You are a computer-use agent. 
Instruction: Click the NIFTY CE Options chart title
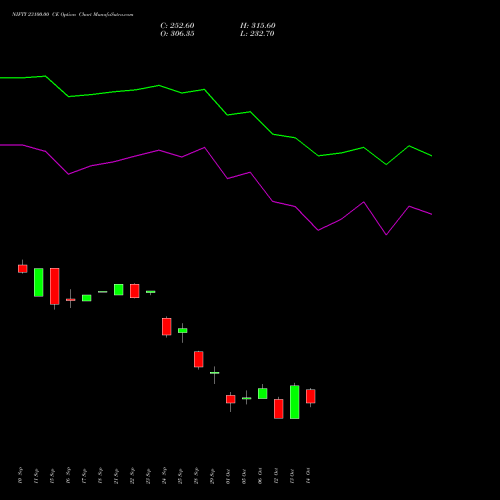[73, 15]
